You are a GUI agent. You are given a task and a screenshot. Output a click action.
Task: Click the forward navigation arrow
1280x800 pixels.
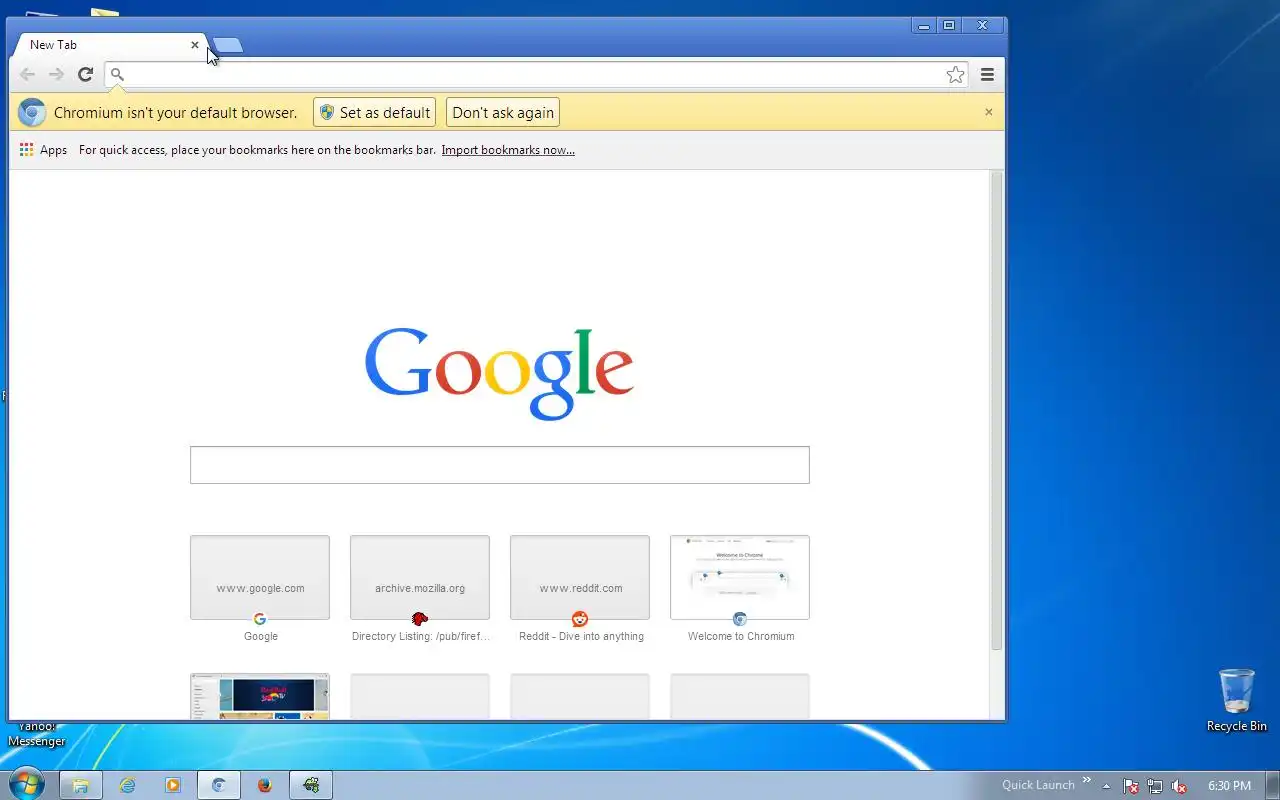point(56,74)
